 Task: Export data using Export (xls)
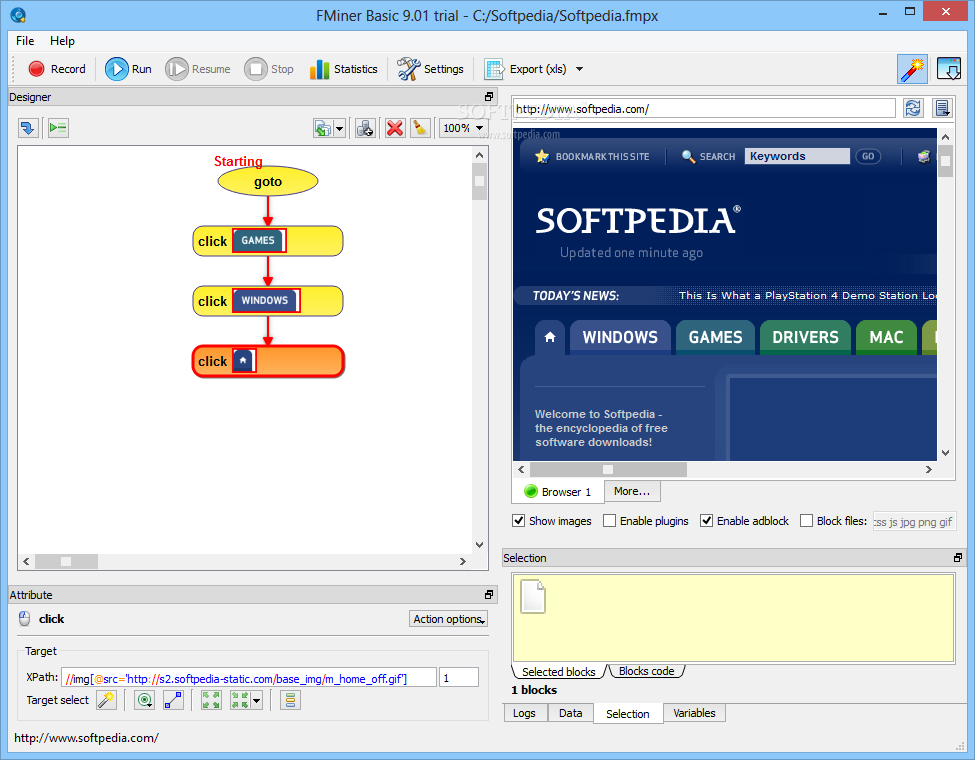(526, 69)
